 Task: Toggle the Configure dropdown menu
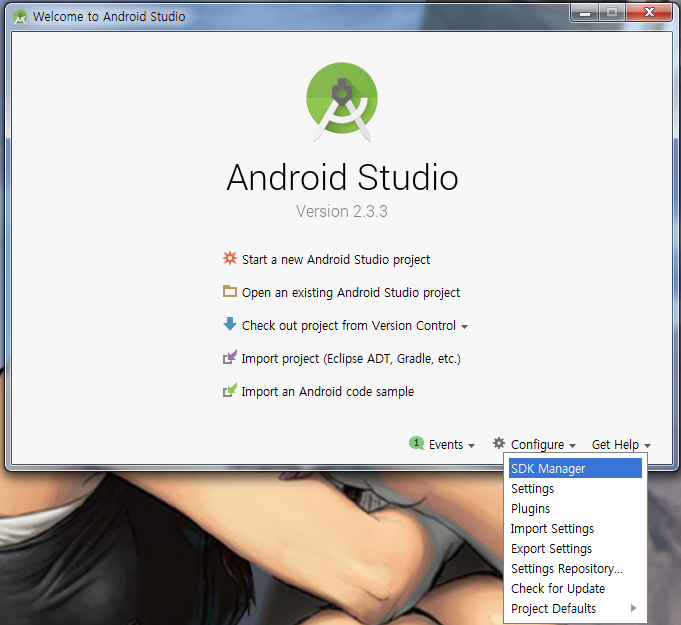pyautogui.click(x=543, y=444)
